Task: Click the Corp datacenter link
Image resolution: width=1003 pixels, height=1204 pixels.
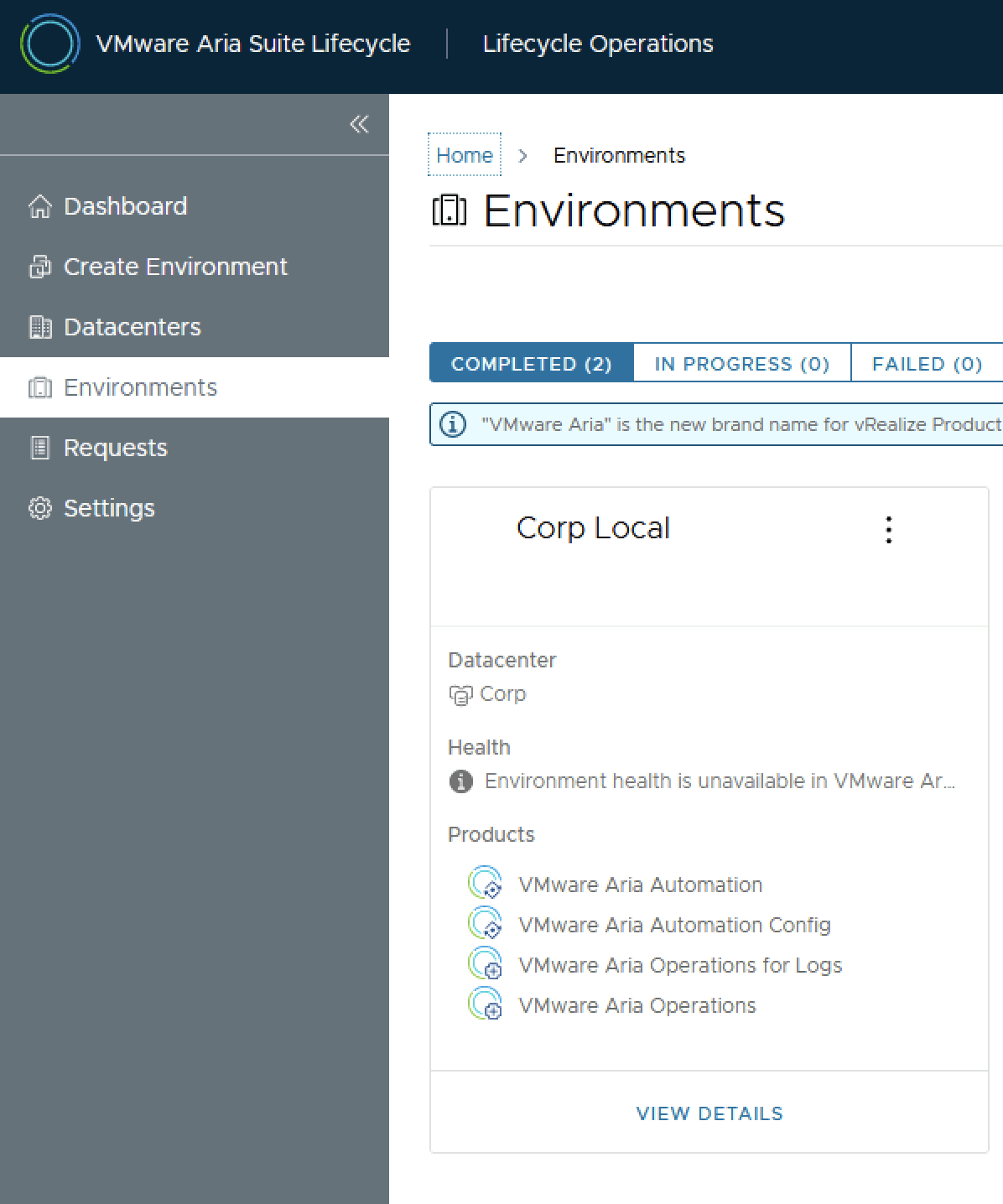Action: pyautogui.click(x=502, y=694)
